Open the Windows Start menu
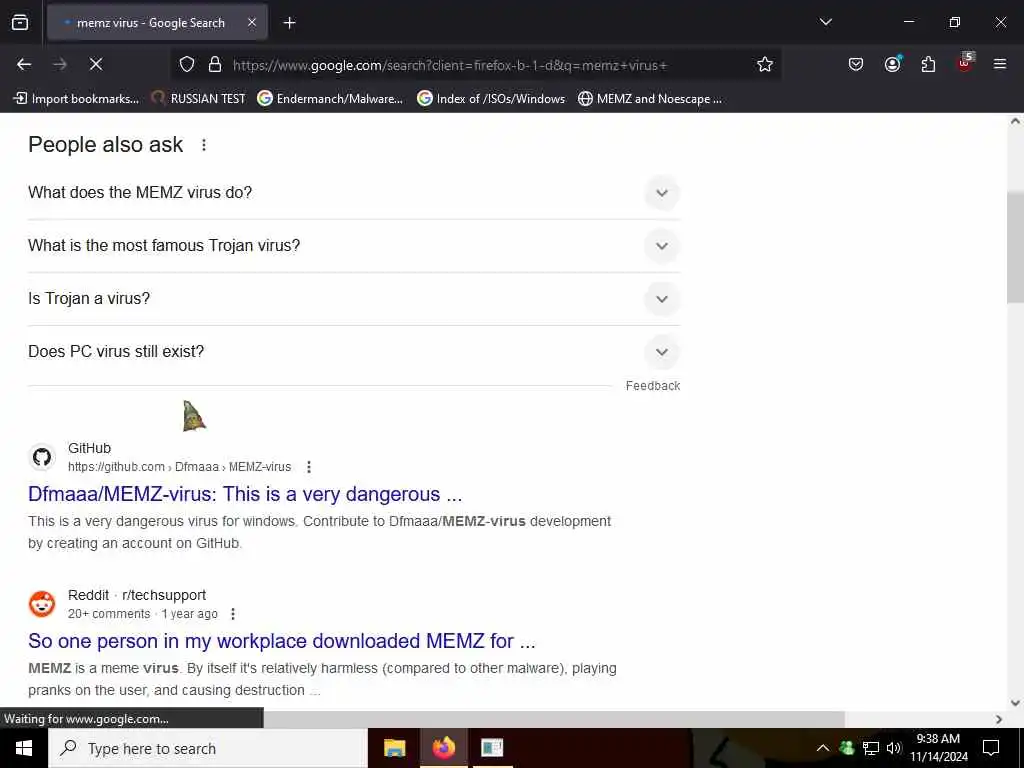This screenshot has width=1024, height=768. 24,748
